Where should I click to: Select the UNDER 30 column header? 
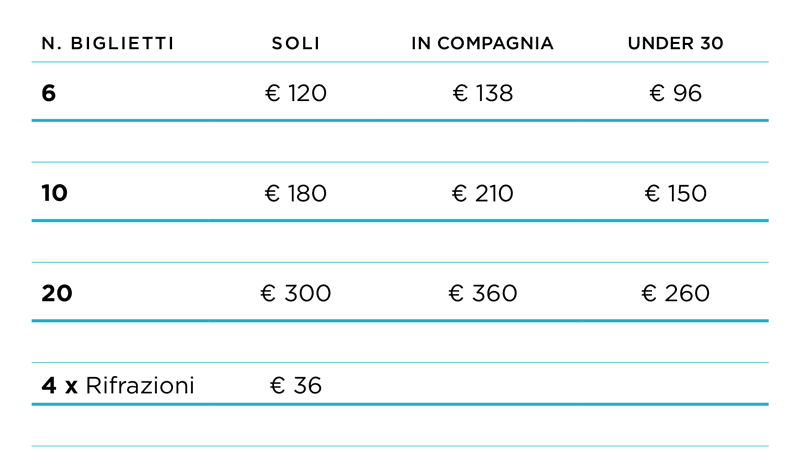675,44
